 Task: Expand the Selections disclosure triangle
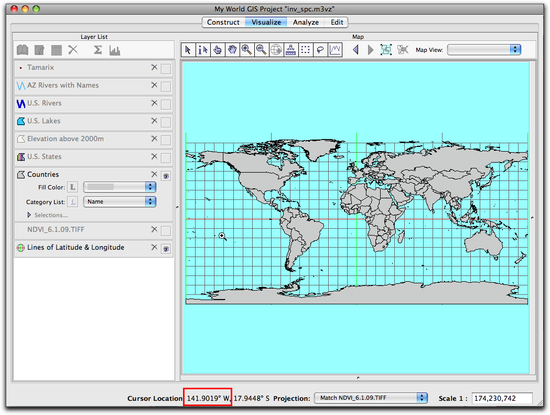(29, 215)
